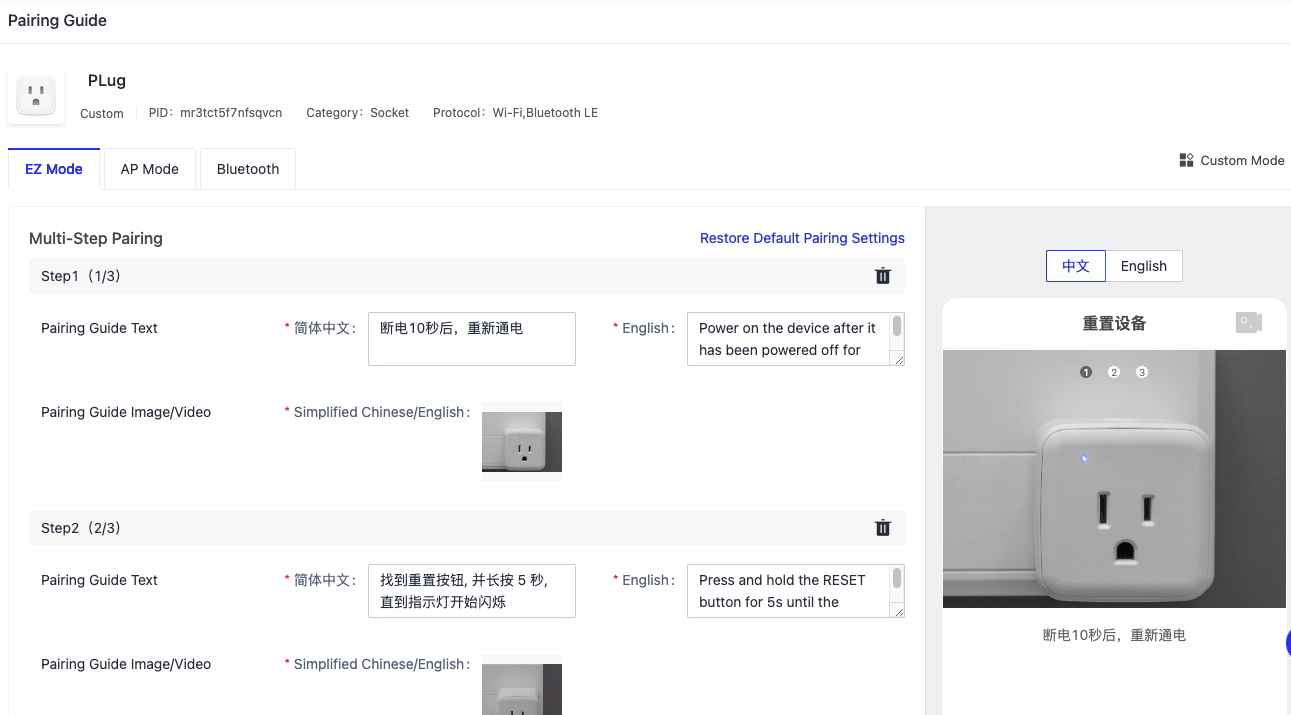Viewport: 1291px width, 715px height.
Task: Open the Step2 pairing guide image thumbnail
Action: 521,690
